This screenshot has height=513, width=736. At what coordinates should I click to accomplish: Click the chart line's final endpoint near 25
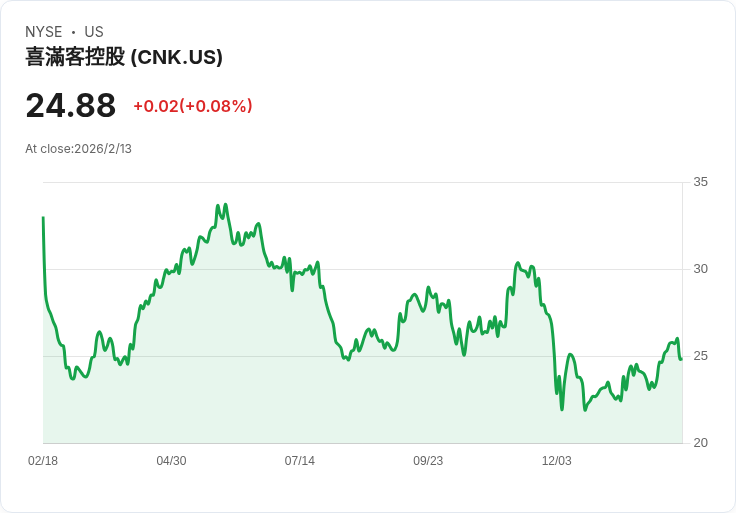click(681, 359)
